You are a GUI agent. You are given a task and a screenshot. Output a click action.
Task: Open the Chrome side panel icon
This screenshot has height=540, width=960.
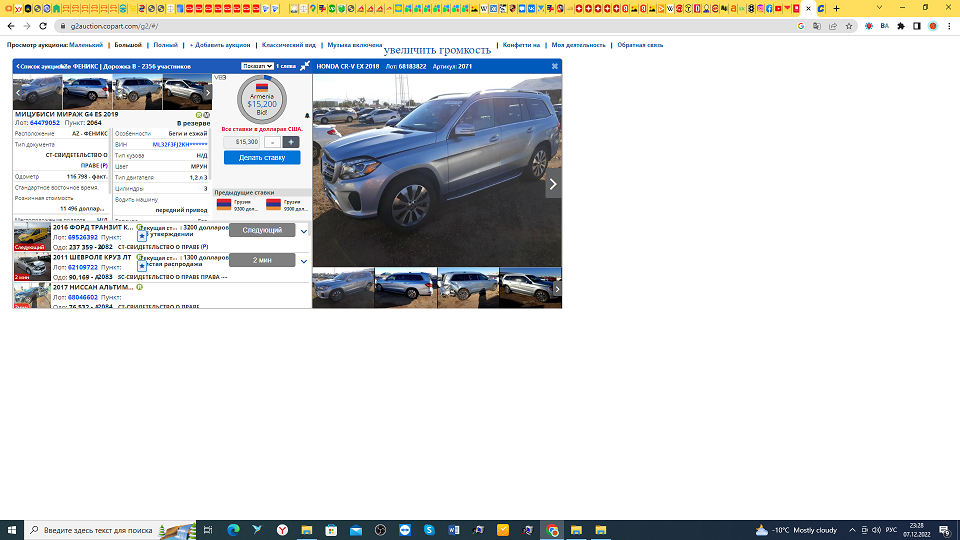click(917, 26)
